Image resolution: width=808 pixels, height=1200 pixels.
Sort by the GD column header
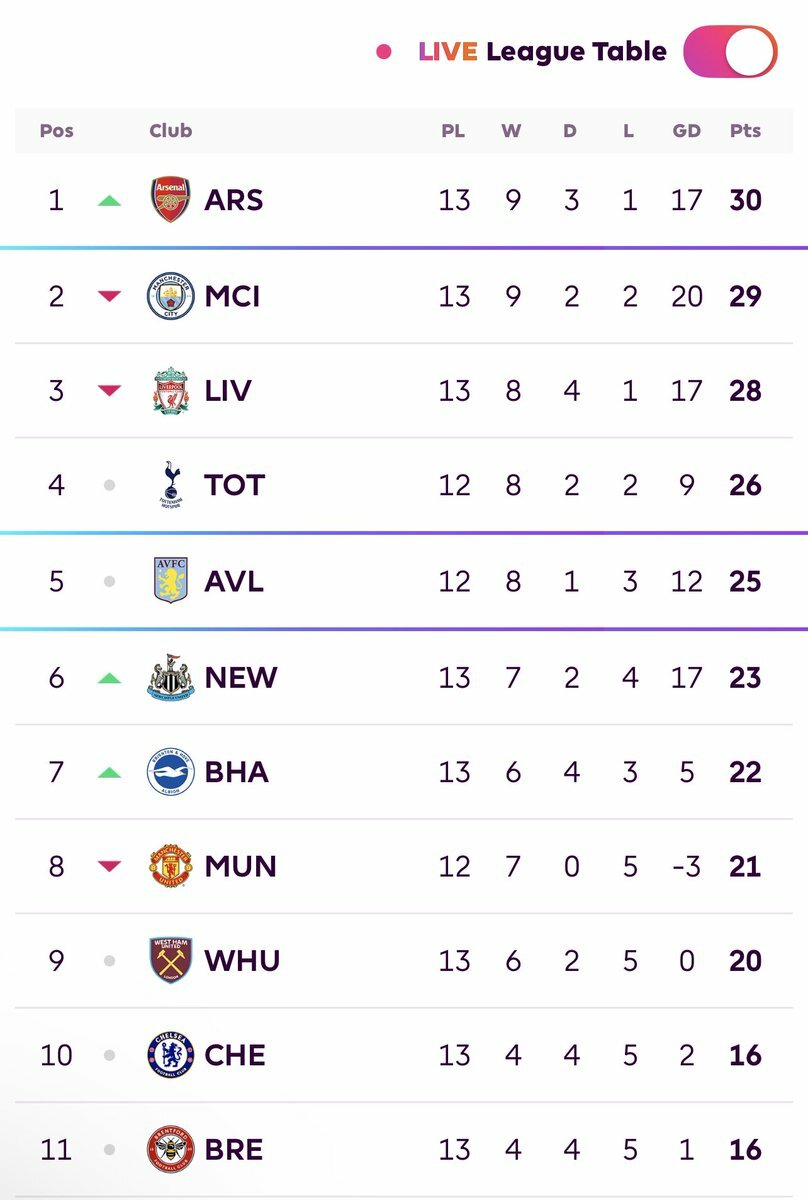[x=687, y=131]
